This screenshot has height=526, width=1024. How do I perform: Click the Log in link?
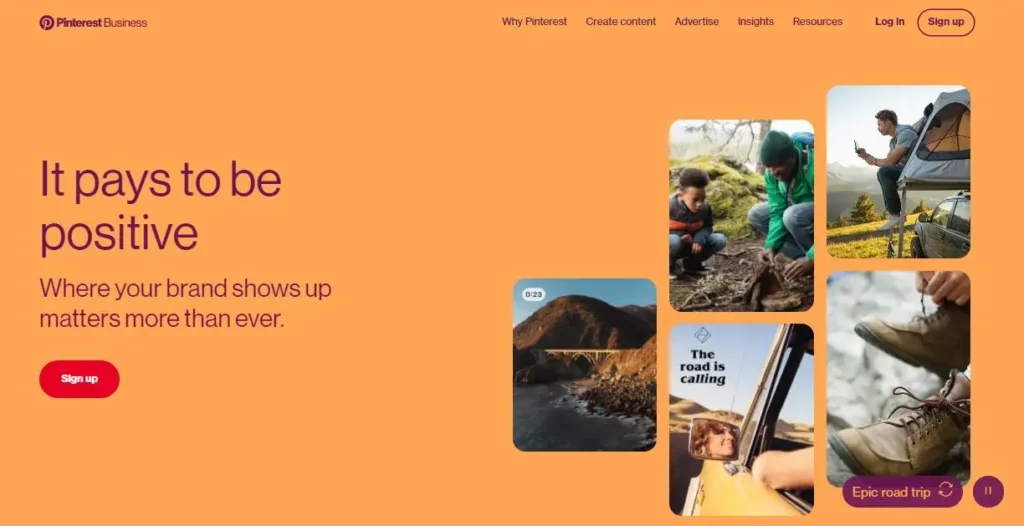(889, 22)
